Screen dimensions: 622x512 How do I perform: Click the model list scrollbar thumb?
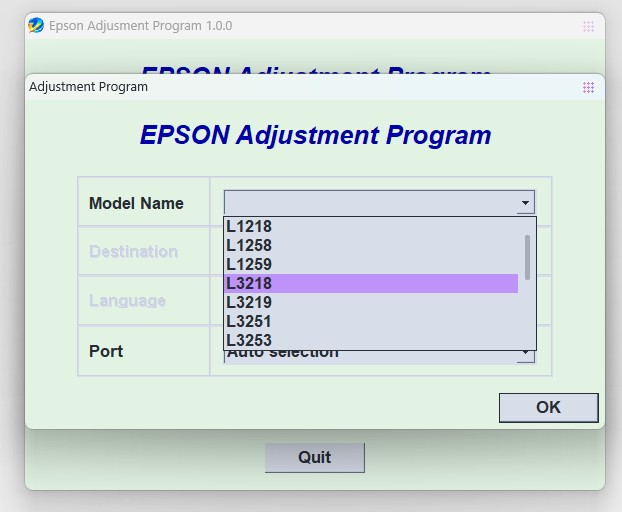pyautogui.click(x=527, y=257)
